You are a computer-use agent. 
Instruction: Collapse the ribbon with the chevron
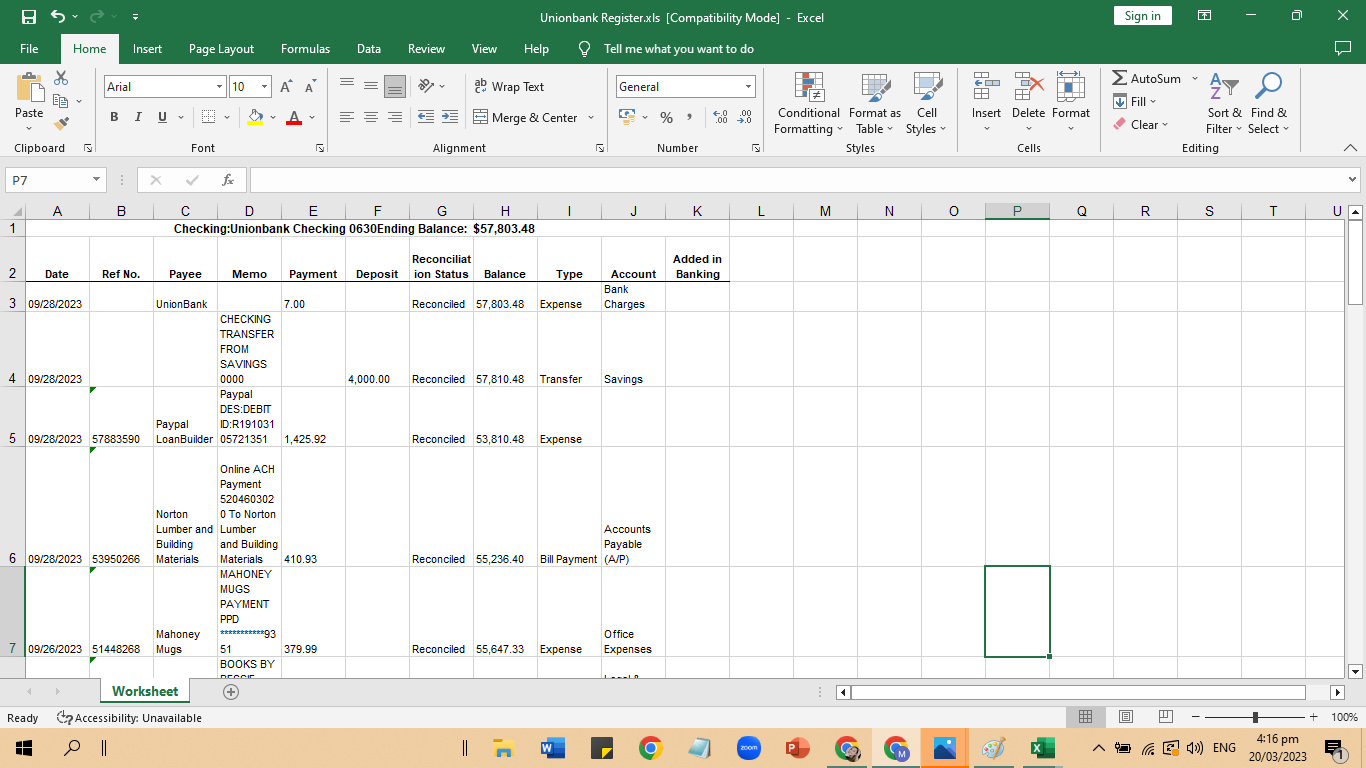click(x=1350, y=148)
